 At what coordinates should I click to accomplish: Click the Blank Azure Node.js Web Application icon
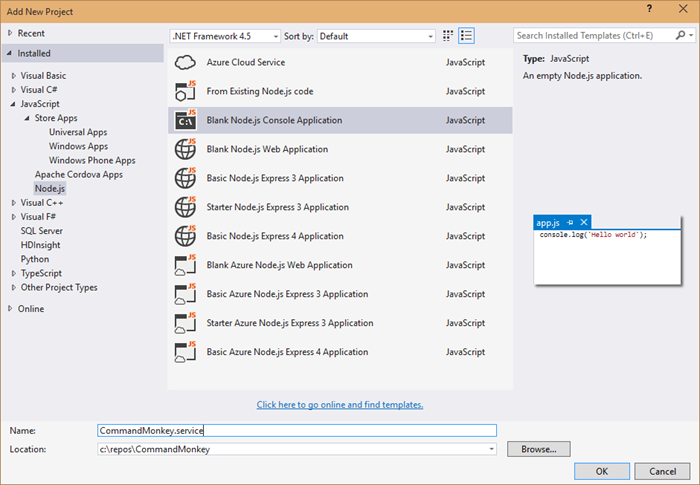186,265
